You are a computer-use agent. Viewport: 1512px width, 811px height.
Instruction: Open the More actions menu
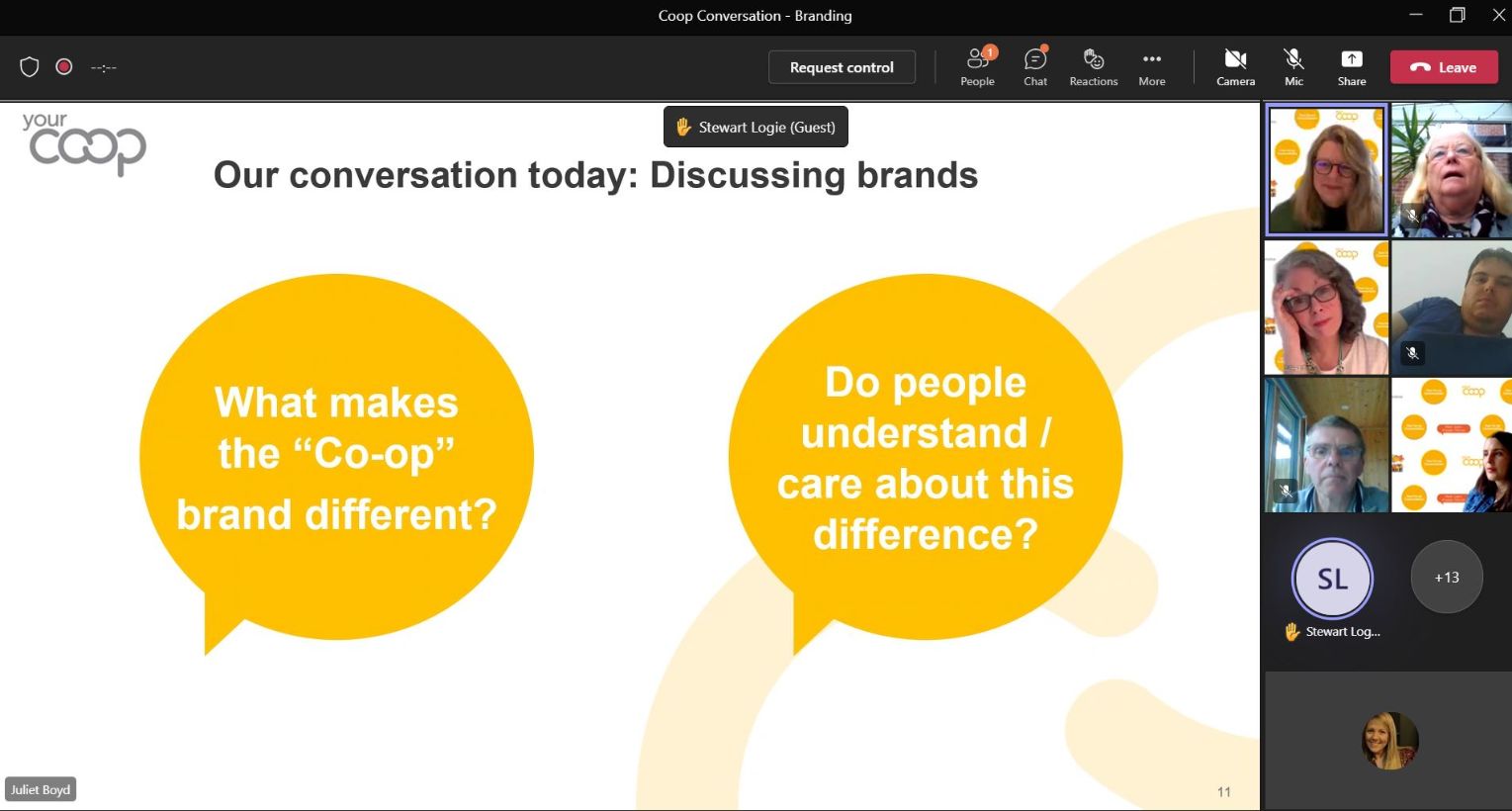[x=1152, y=67]
